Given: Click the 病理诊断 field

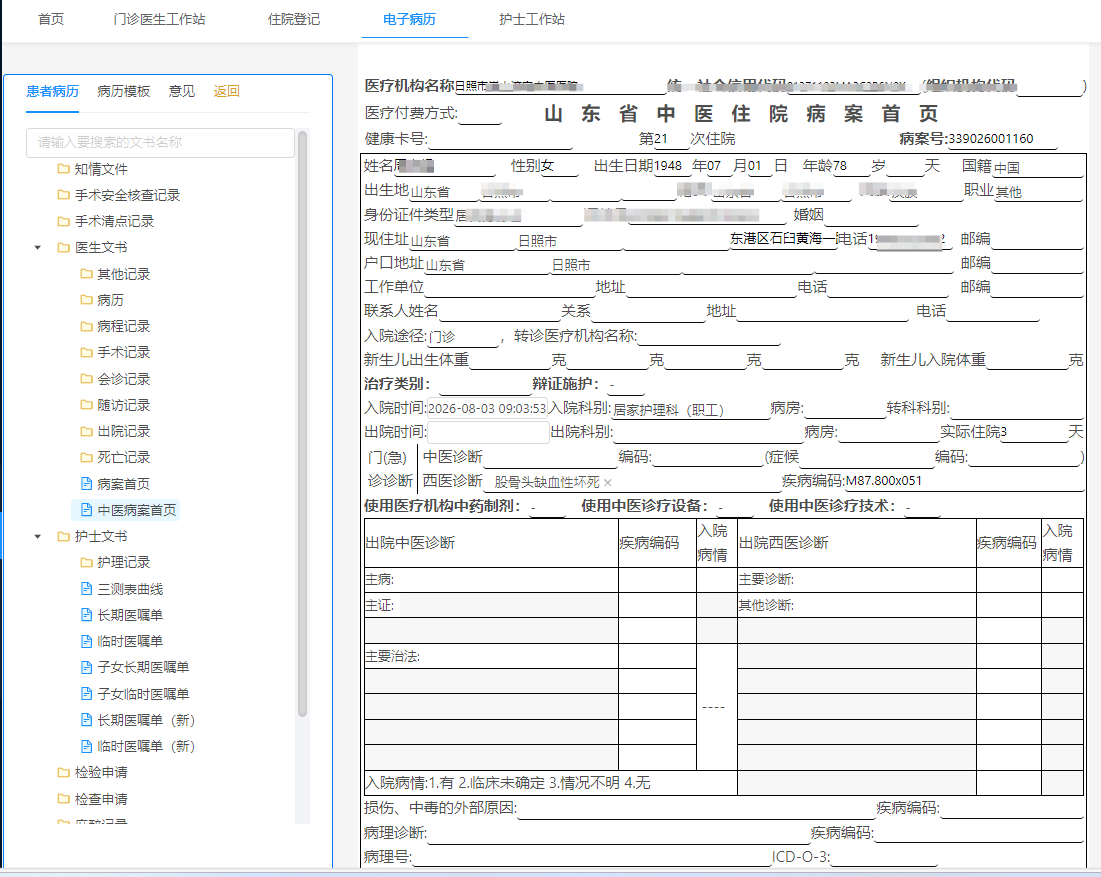Looking at the screenshot, I should (617, 833).
